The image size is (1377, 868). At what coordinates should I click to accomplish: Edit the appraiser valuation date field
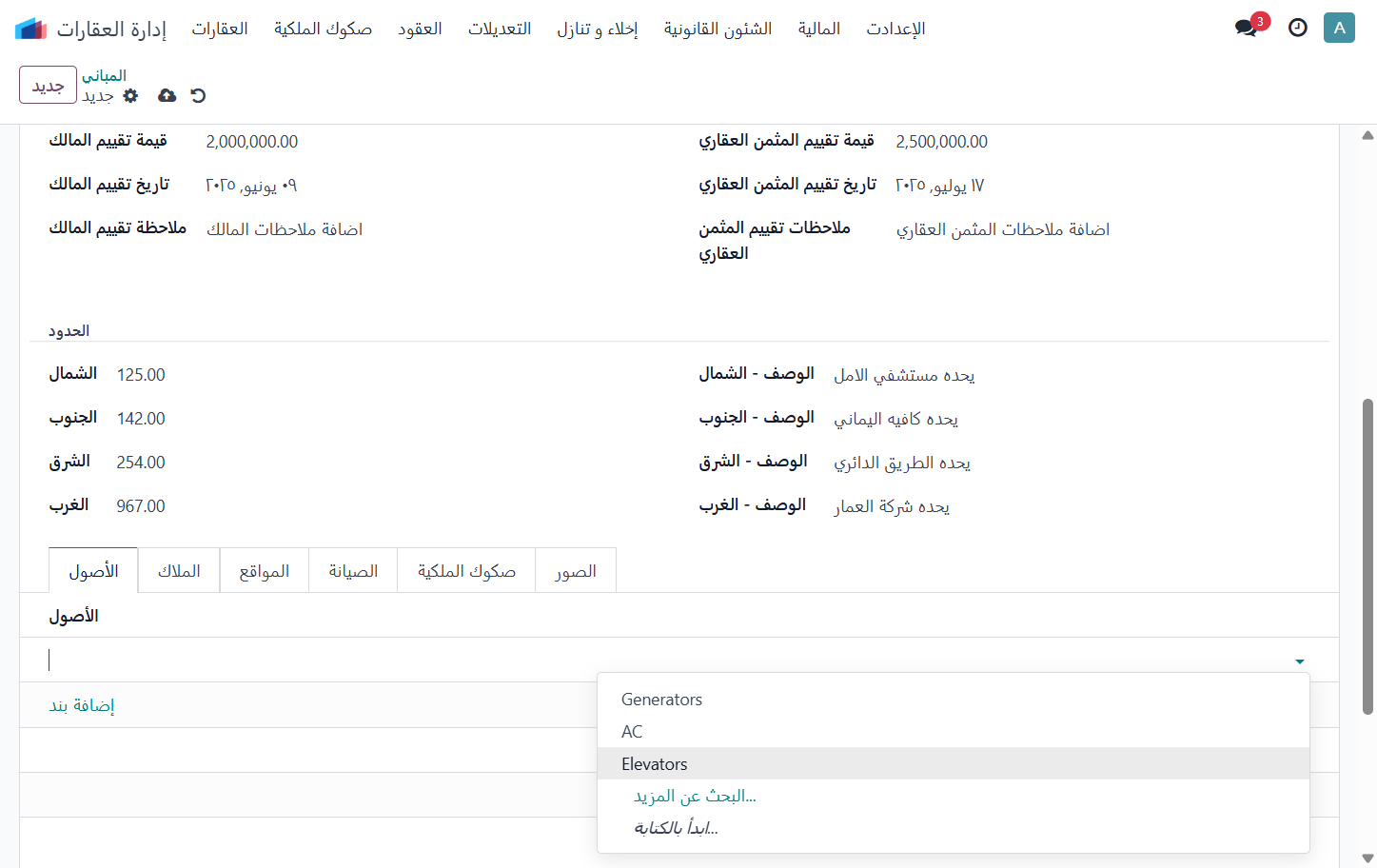(x=940, y=186)
